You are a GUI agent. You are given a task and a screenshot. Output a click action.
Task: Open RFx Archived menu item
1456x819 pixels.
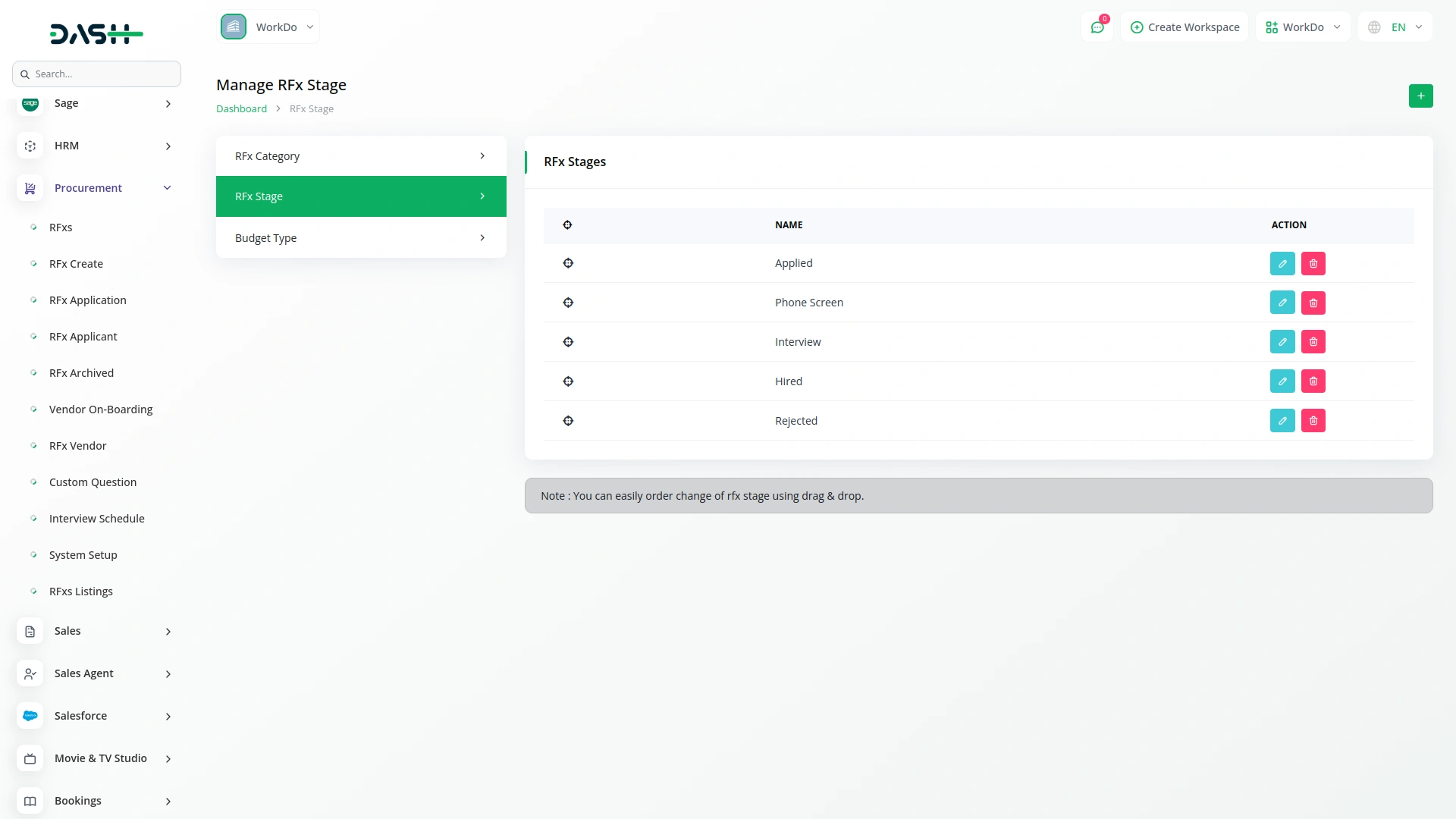click(81, 373)
